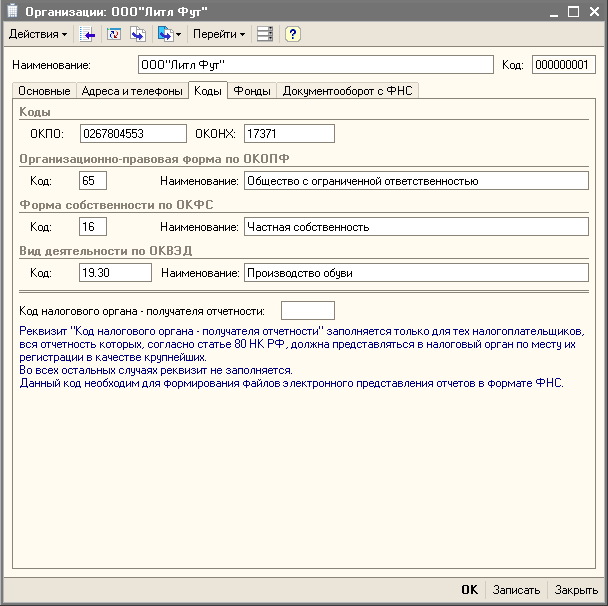
Task: Click the empty tax authority code field
Action: 307,310
